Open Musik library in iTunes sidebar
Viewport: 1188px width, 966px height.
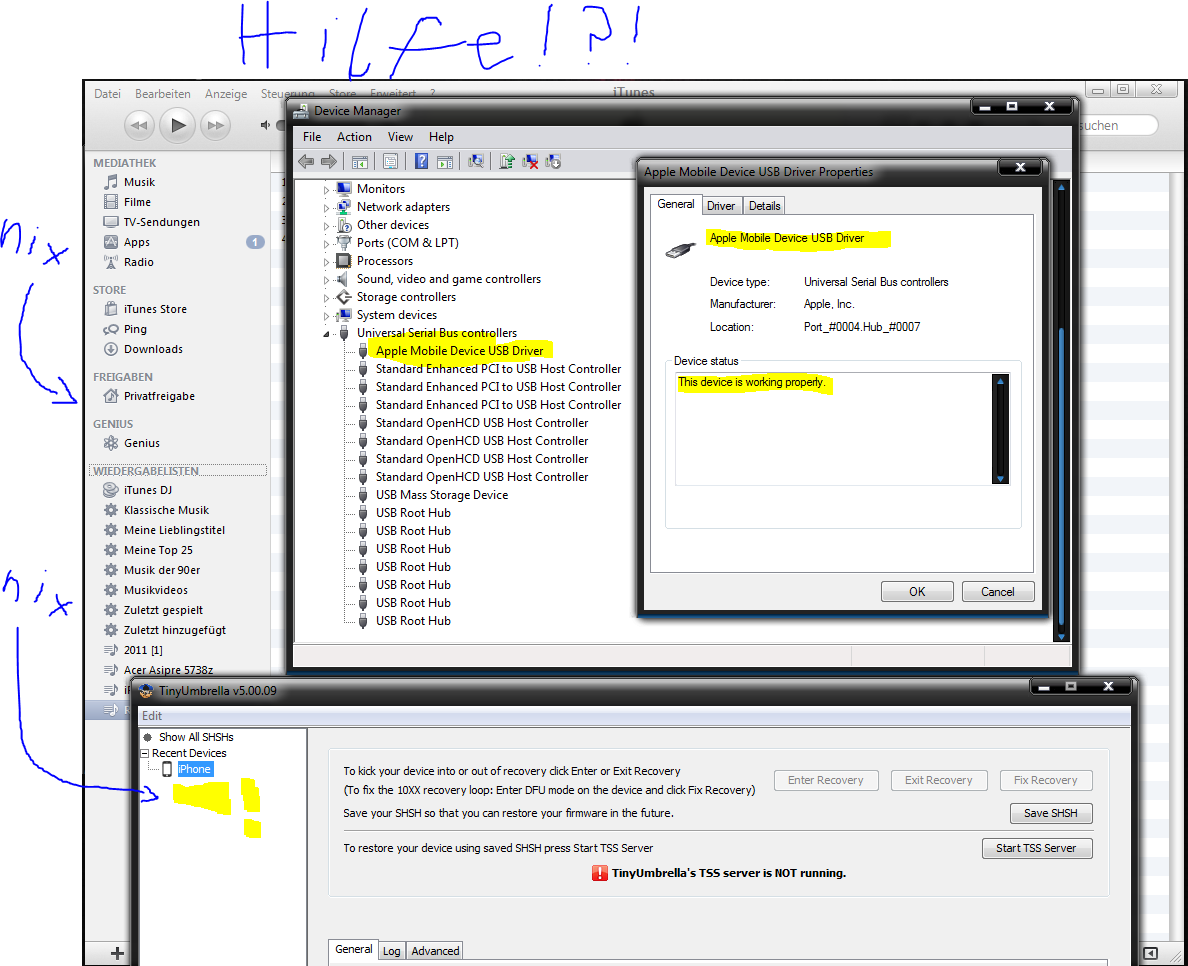tap(139, 182)
